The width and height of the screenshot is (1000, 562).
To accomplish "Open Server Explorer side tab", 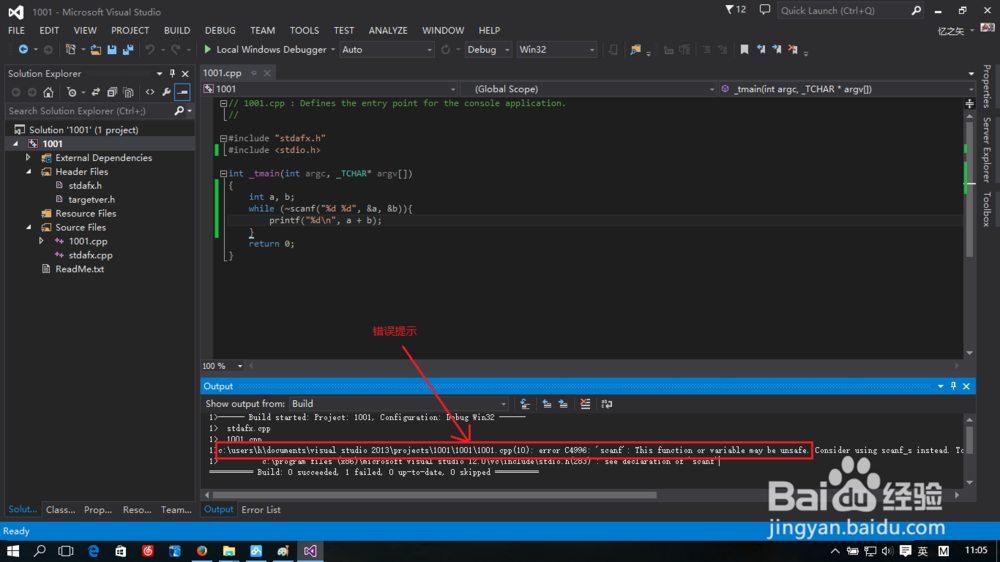I will coord(987,150).
